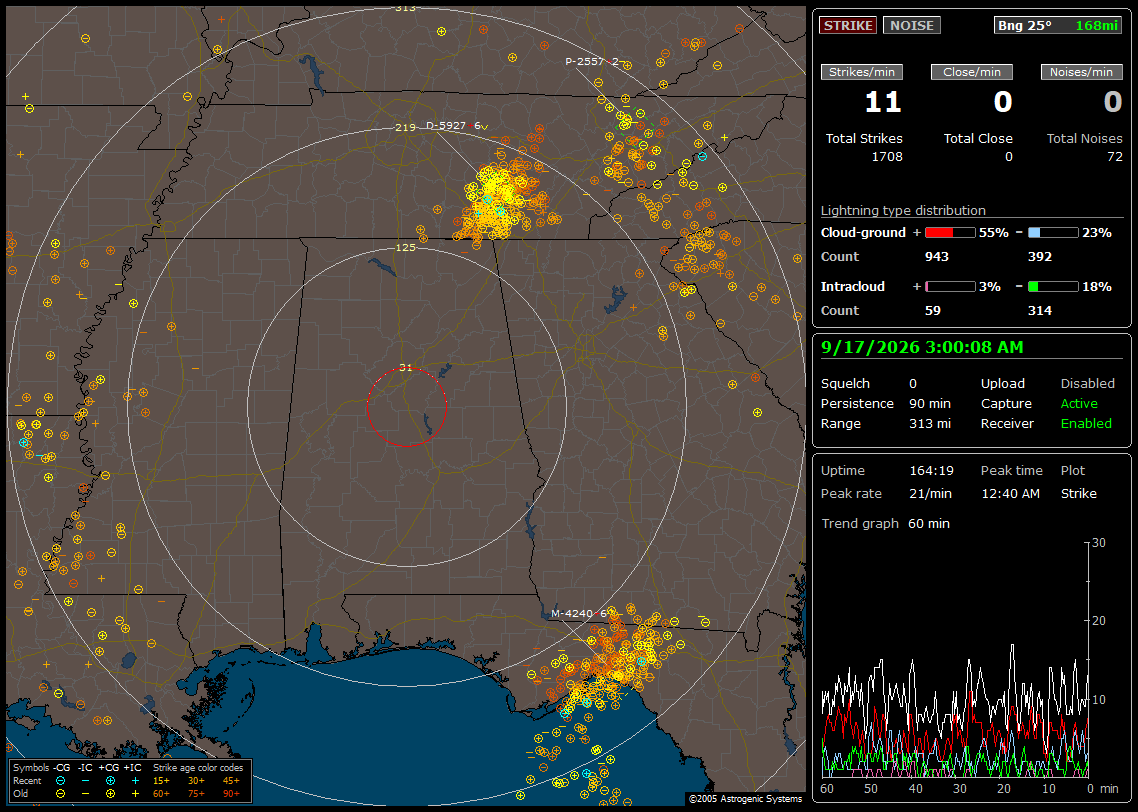Viewport: 1138px width, 812px height.
Task: Click the Close/min counter label
Action: pyautogui.click(x=972, y=72)
